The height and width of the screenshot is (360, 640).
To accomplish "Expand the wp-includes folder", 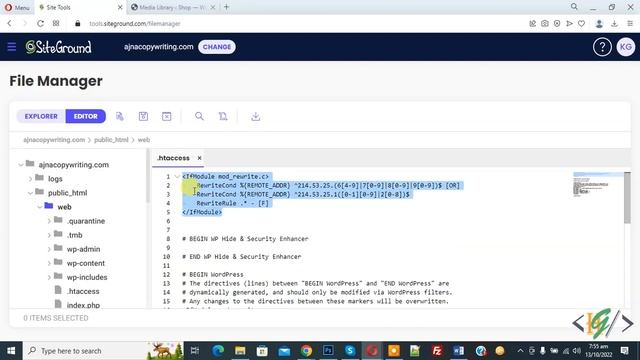I will [x=49, y=277].
